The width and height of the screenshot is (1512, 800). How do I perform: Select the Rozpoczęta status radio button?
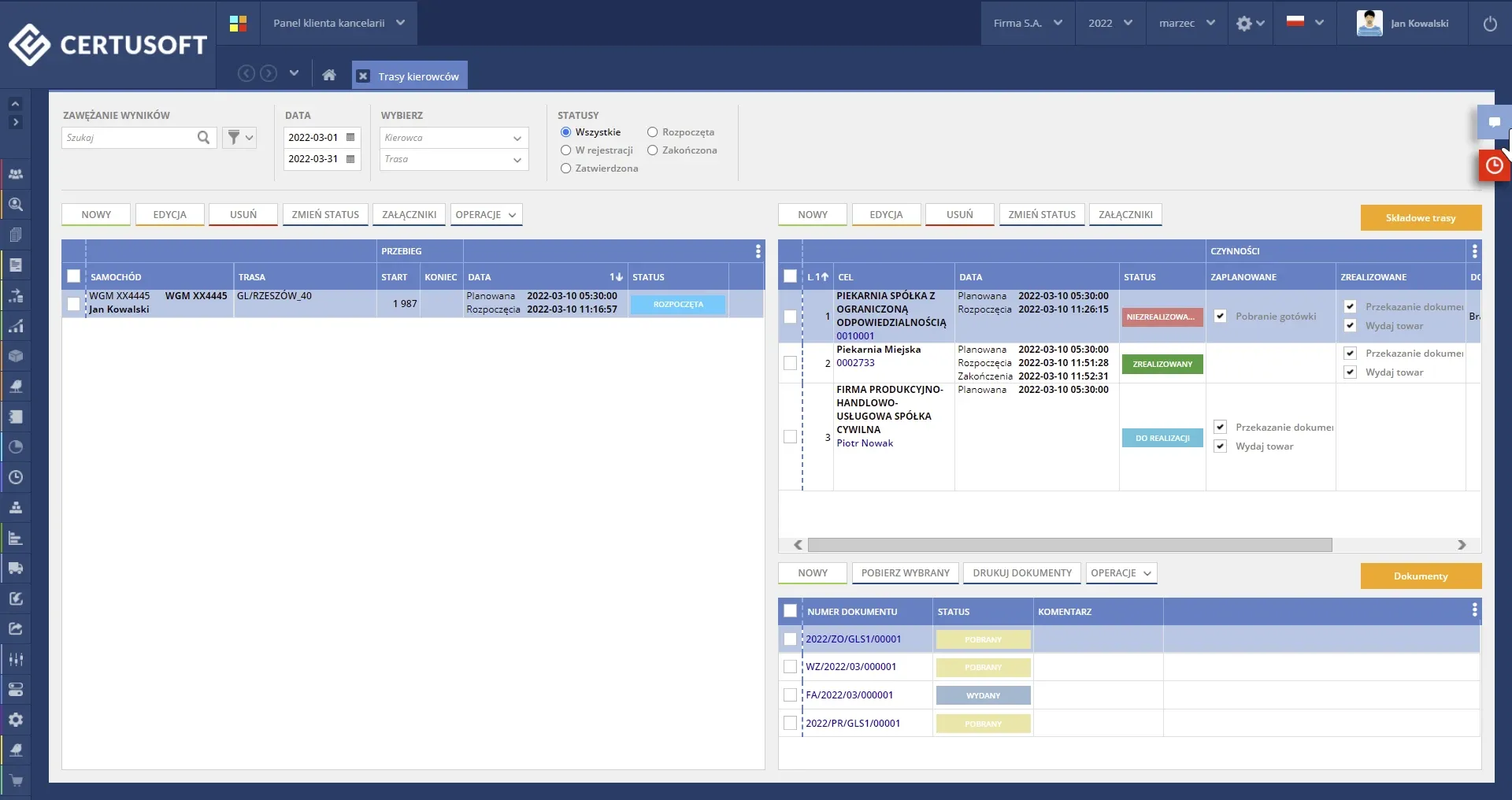point(652,132)
